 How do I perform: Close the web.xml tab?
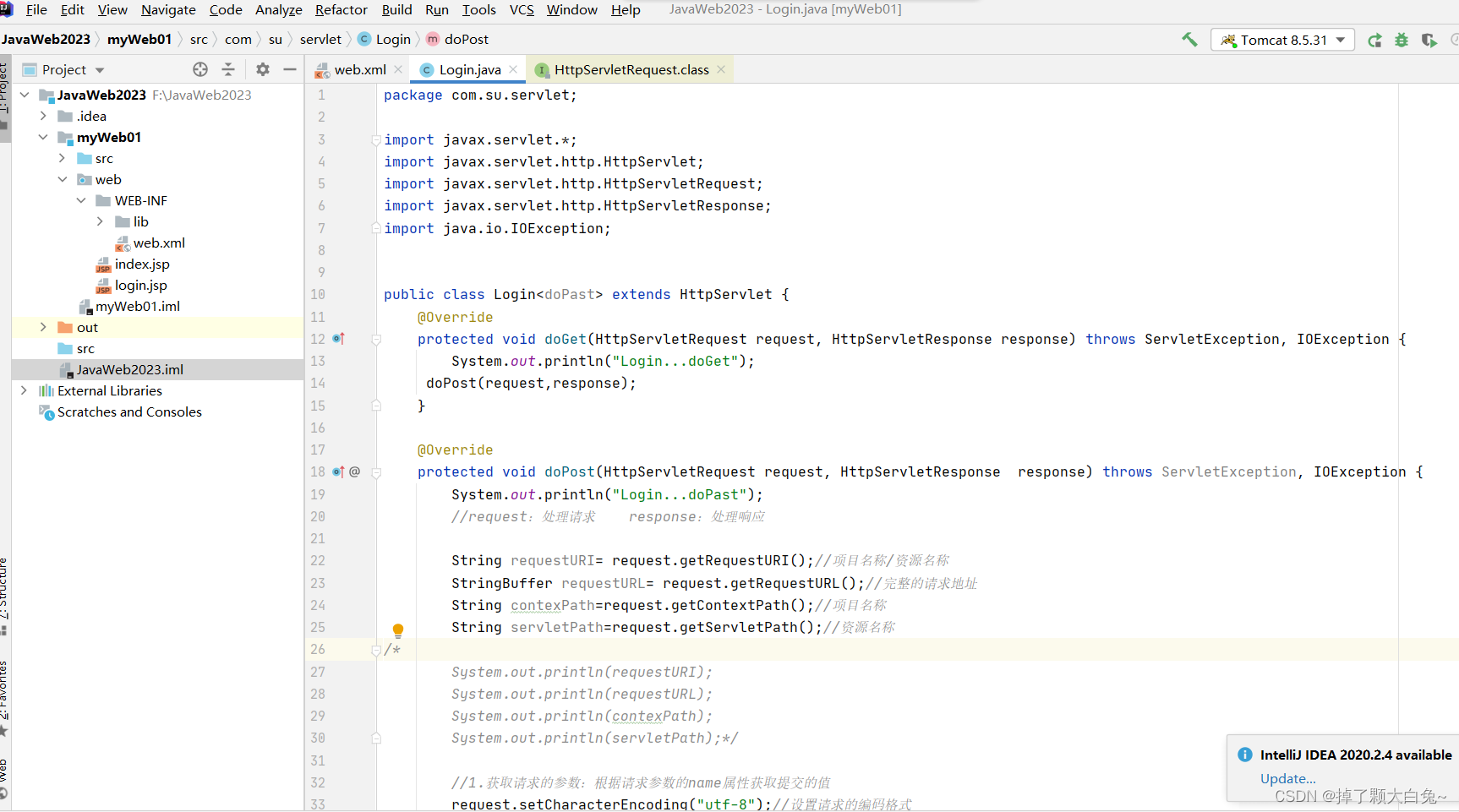coord(398,69)
